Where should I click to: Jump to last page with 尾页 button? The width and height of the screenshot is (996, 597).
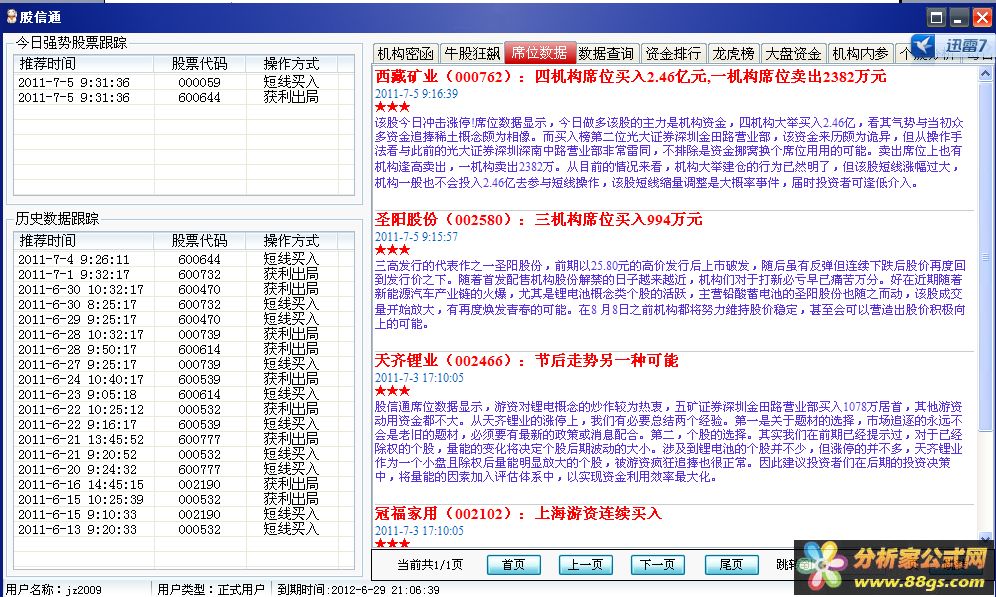coord(731,565)
